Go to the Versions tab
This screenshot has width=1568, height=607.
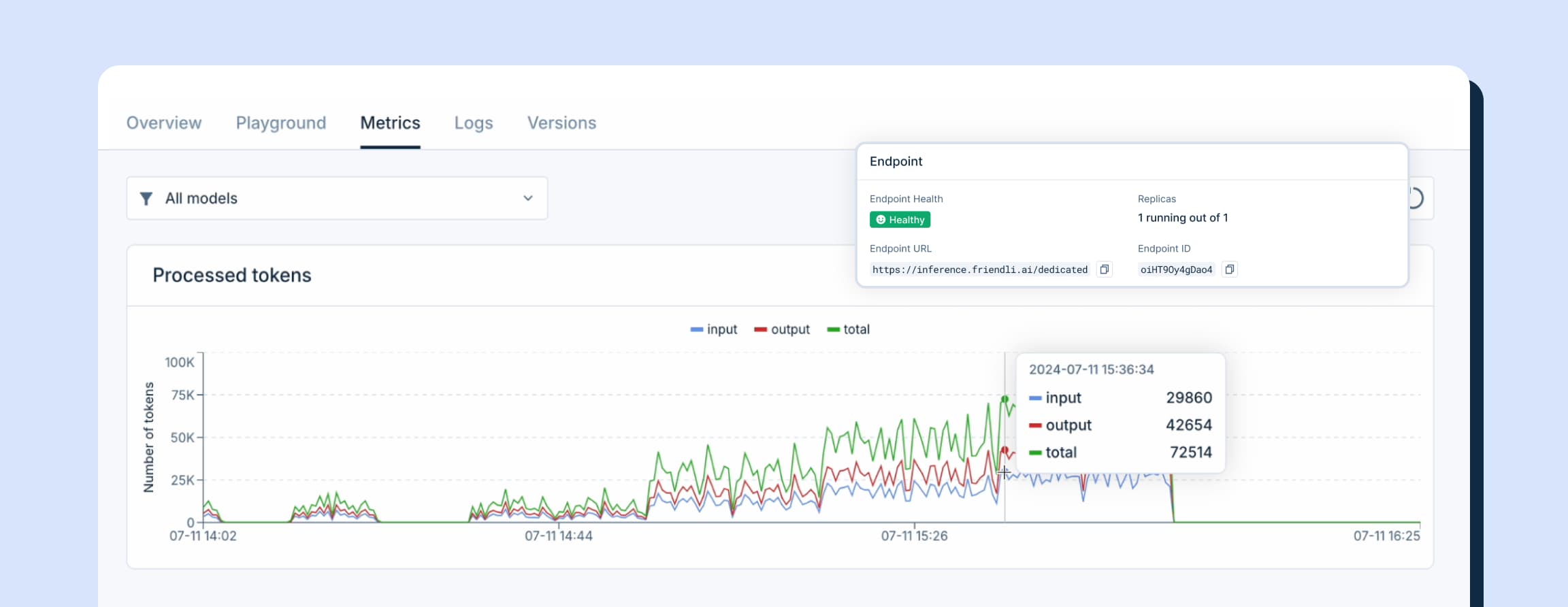click(561, 122)
